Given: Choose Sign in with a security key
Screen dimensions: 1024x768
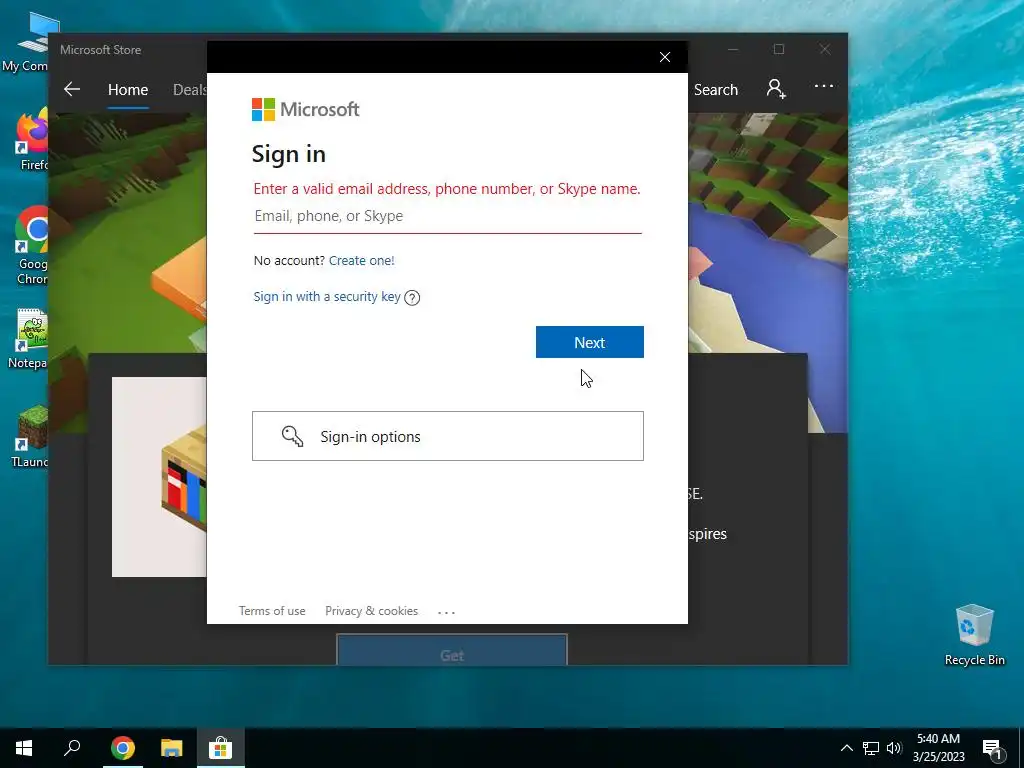Looking at the screenshot, I should (327, 296).
